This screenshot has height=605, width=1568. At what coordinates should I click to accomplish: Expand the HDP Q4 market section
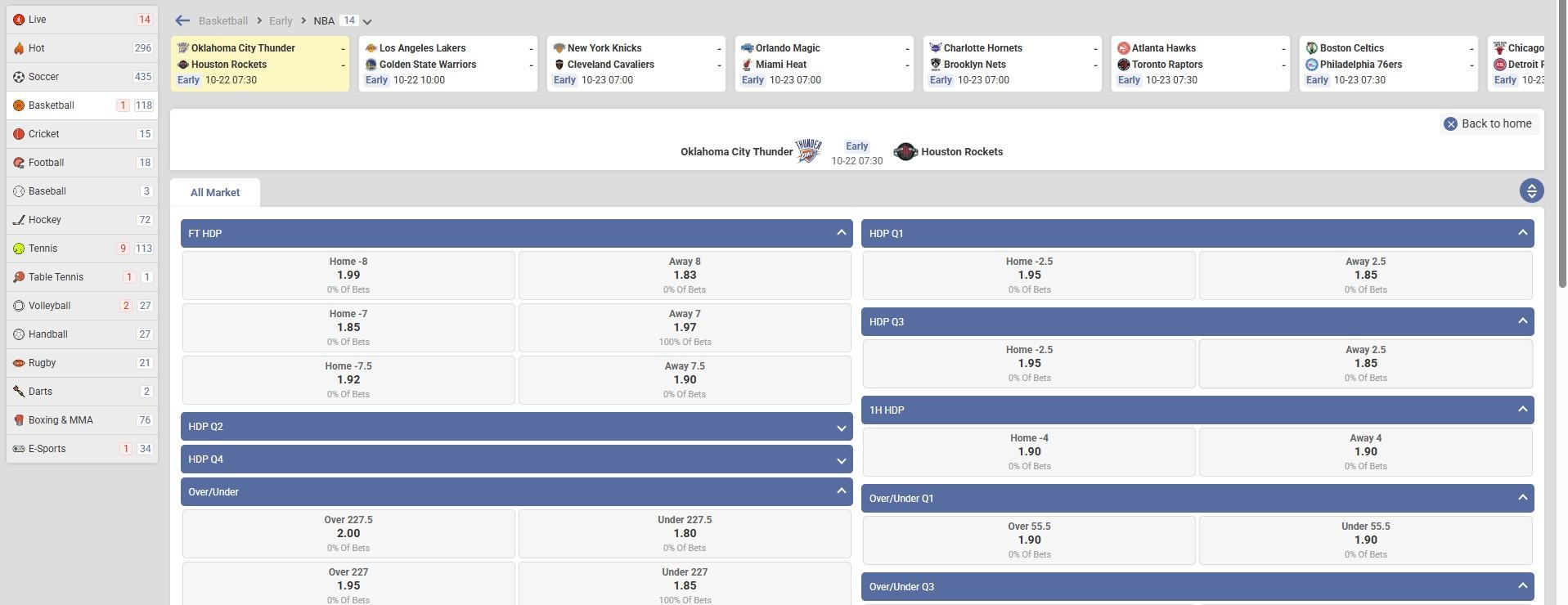[x=841, y=460]
